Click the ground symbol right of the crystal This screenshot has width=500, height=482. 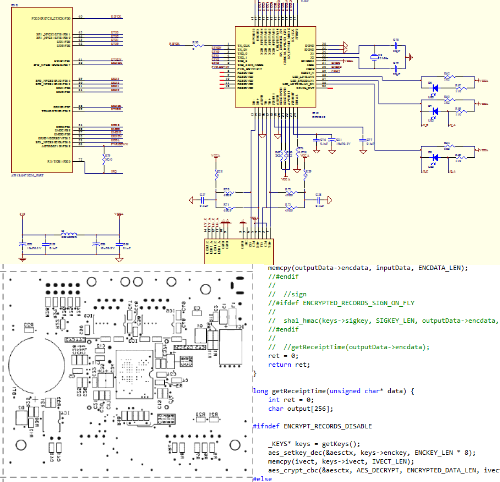pyautogui.click(x=410, y=57)
